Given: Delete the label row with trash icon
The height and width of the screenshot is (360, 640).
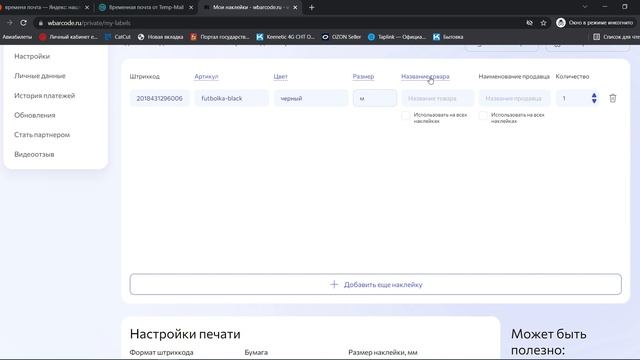Looking at the screenshot, I should (x=613, y=98).
